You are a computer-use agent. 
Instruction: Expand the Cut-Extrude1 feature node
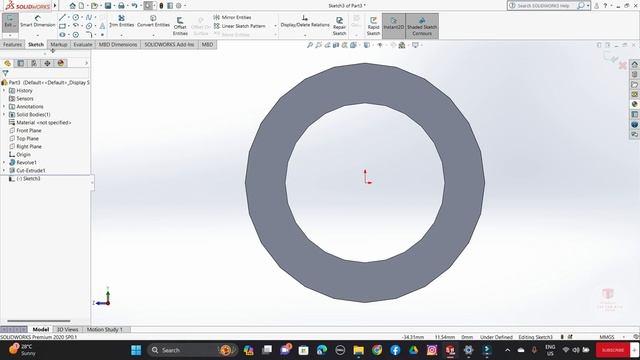4,170
